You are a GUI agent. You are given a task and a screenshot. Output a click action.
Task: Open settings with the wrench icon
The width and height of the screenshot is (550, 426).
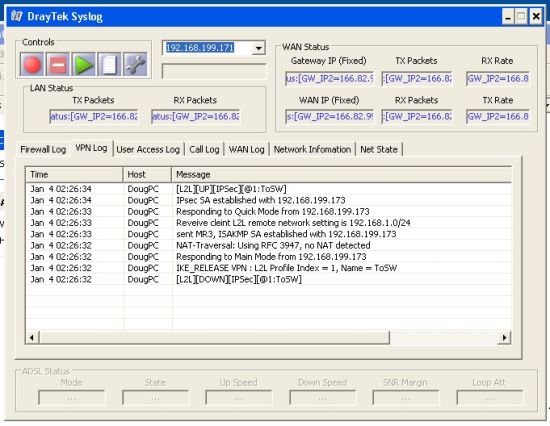pyautogui.click(x=135, y=65)
